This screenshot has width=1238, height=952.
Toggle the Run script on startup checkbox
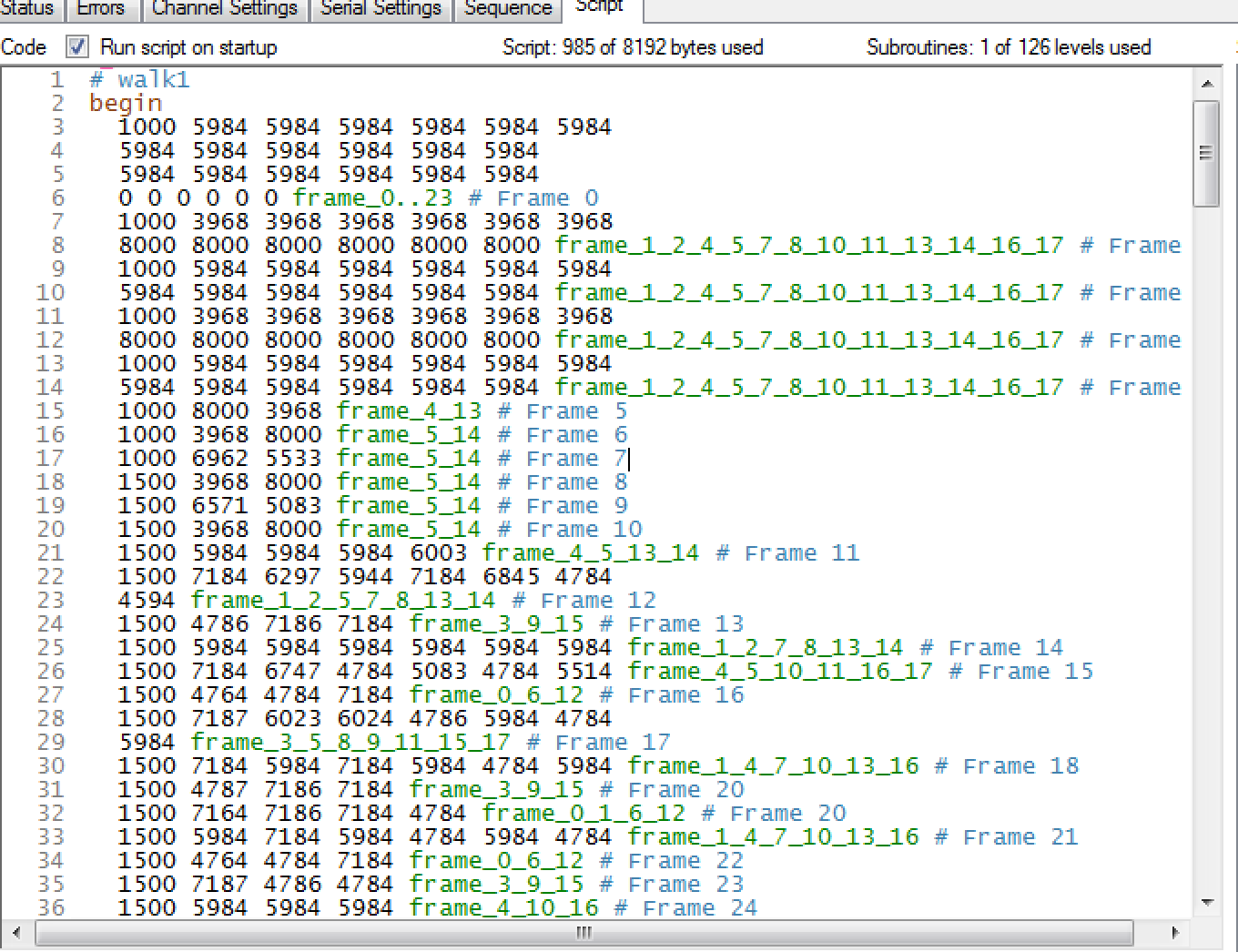point(77,48)
